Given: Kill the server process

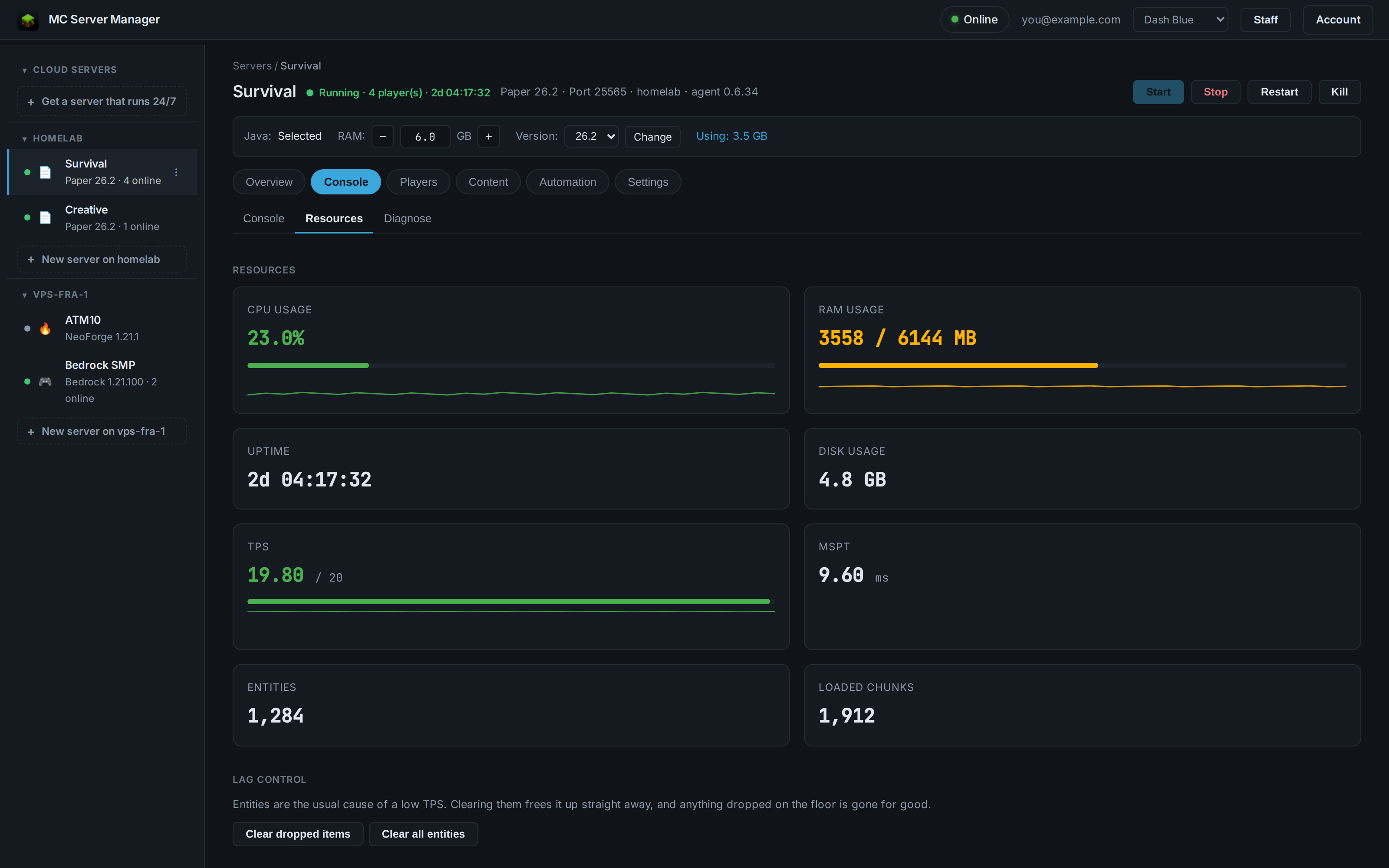Looking at the screenshot, I should click(1339, 92).
